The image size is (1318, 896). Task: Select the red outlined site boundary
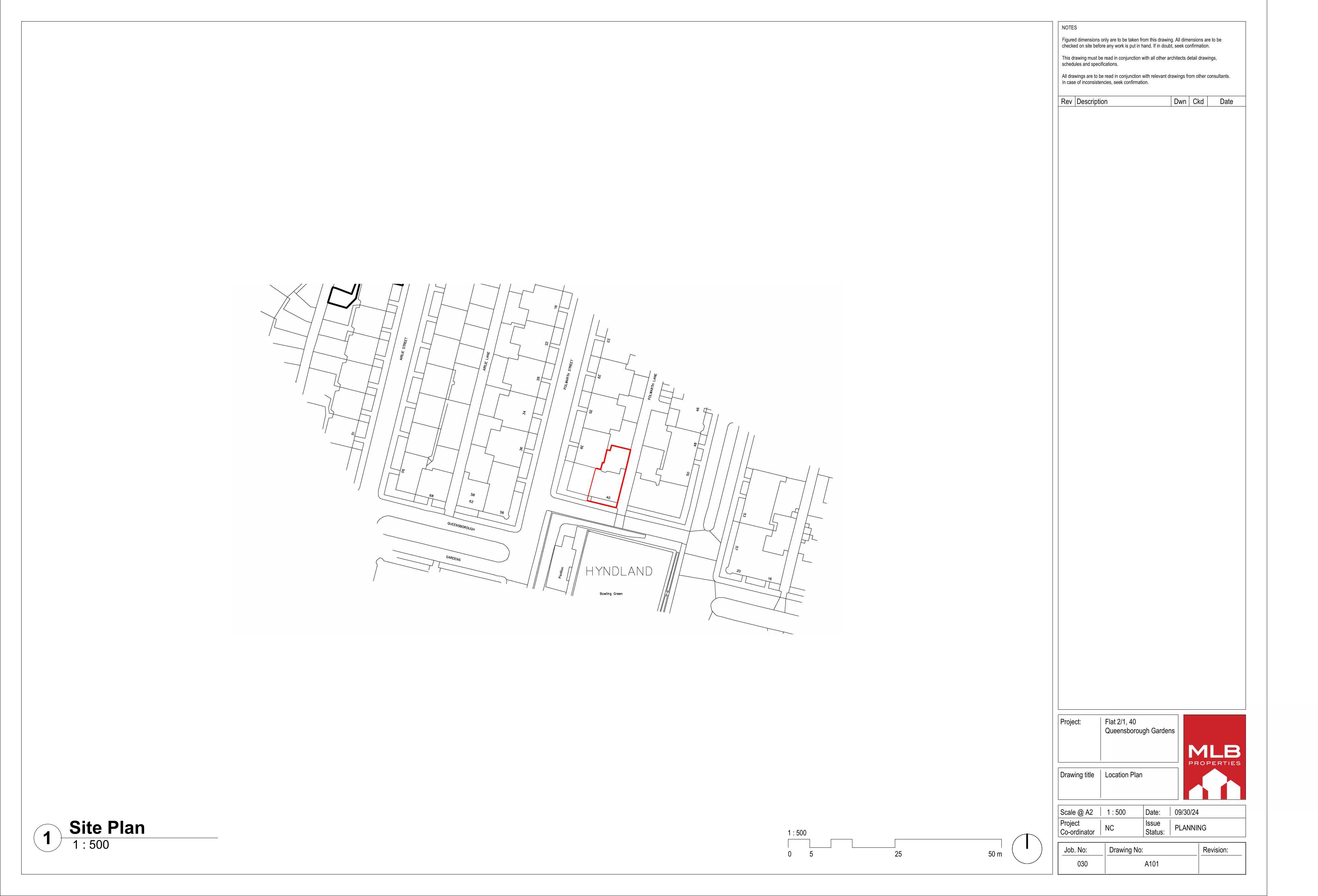coord(609,476)
